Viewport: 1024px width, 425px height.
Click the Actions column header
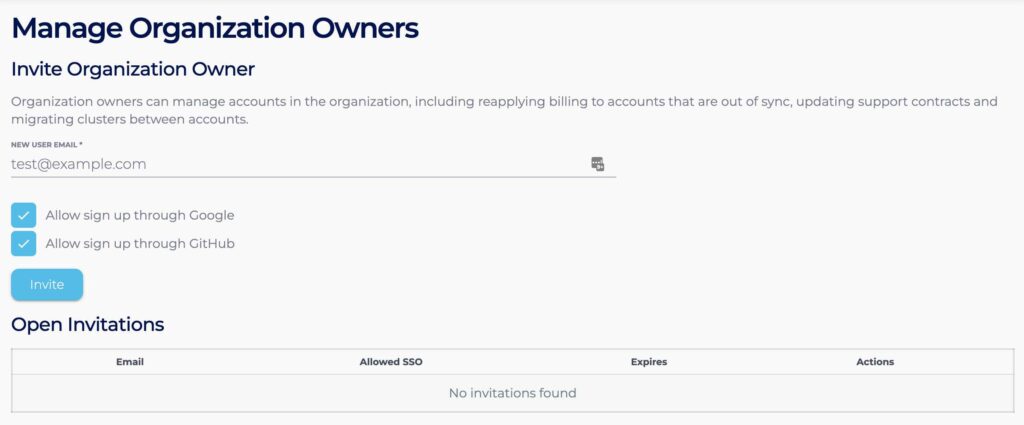[x=875, y=362]
